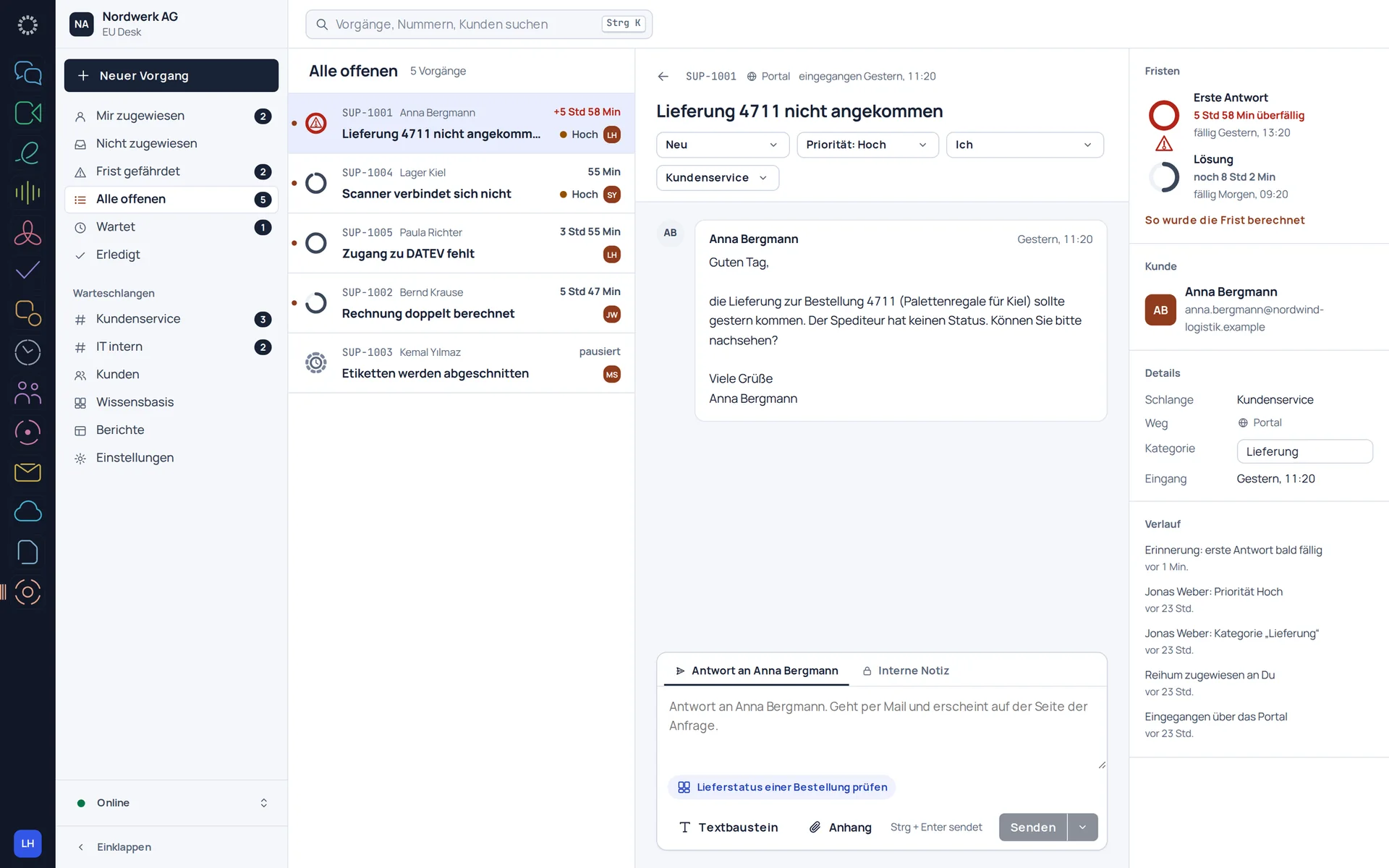Viewport: 1389px width, 868px height.
Task: Open the document page icon in left rail
Action: tap(27, 552)
